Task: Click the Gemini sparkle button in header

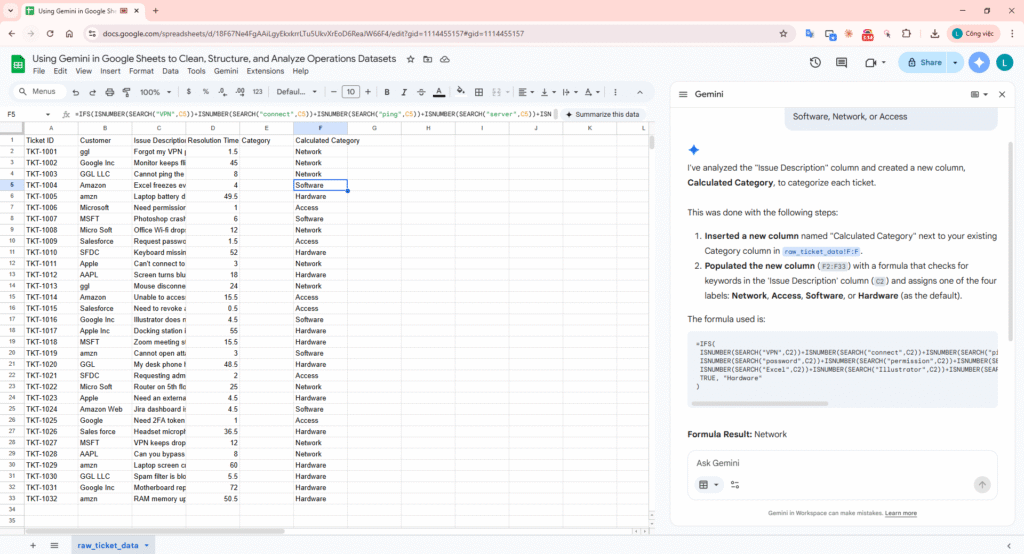Action: (979, 62)
